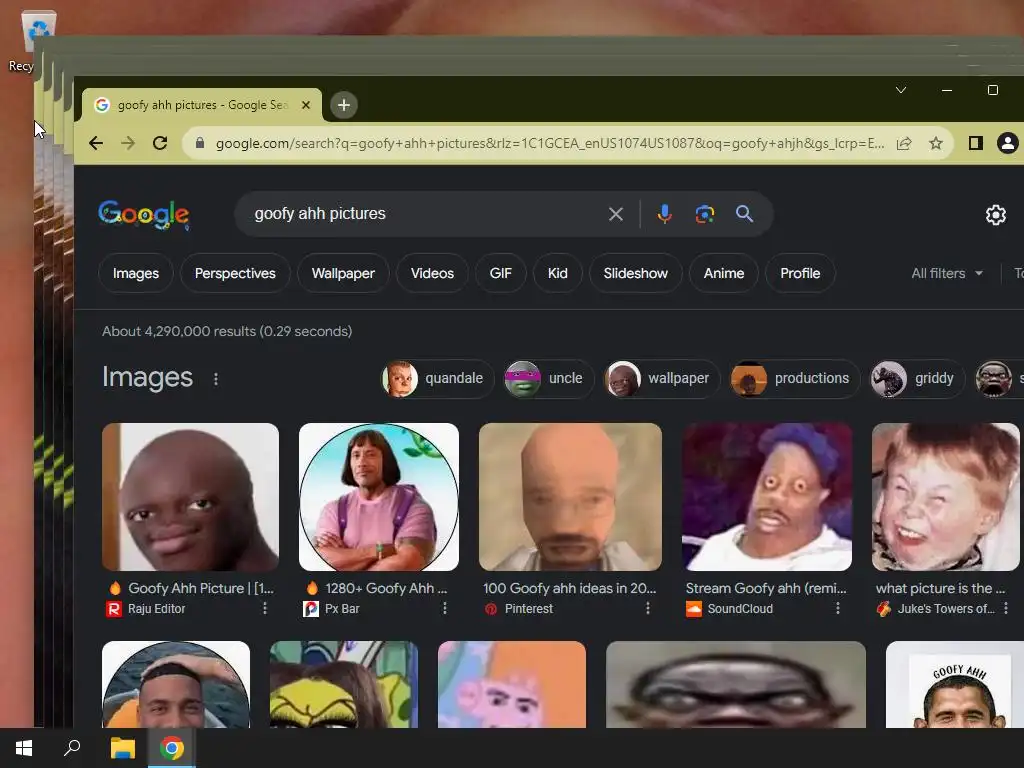Click the results count text

tap(227, 331)
